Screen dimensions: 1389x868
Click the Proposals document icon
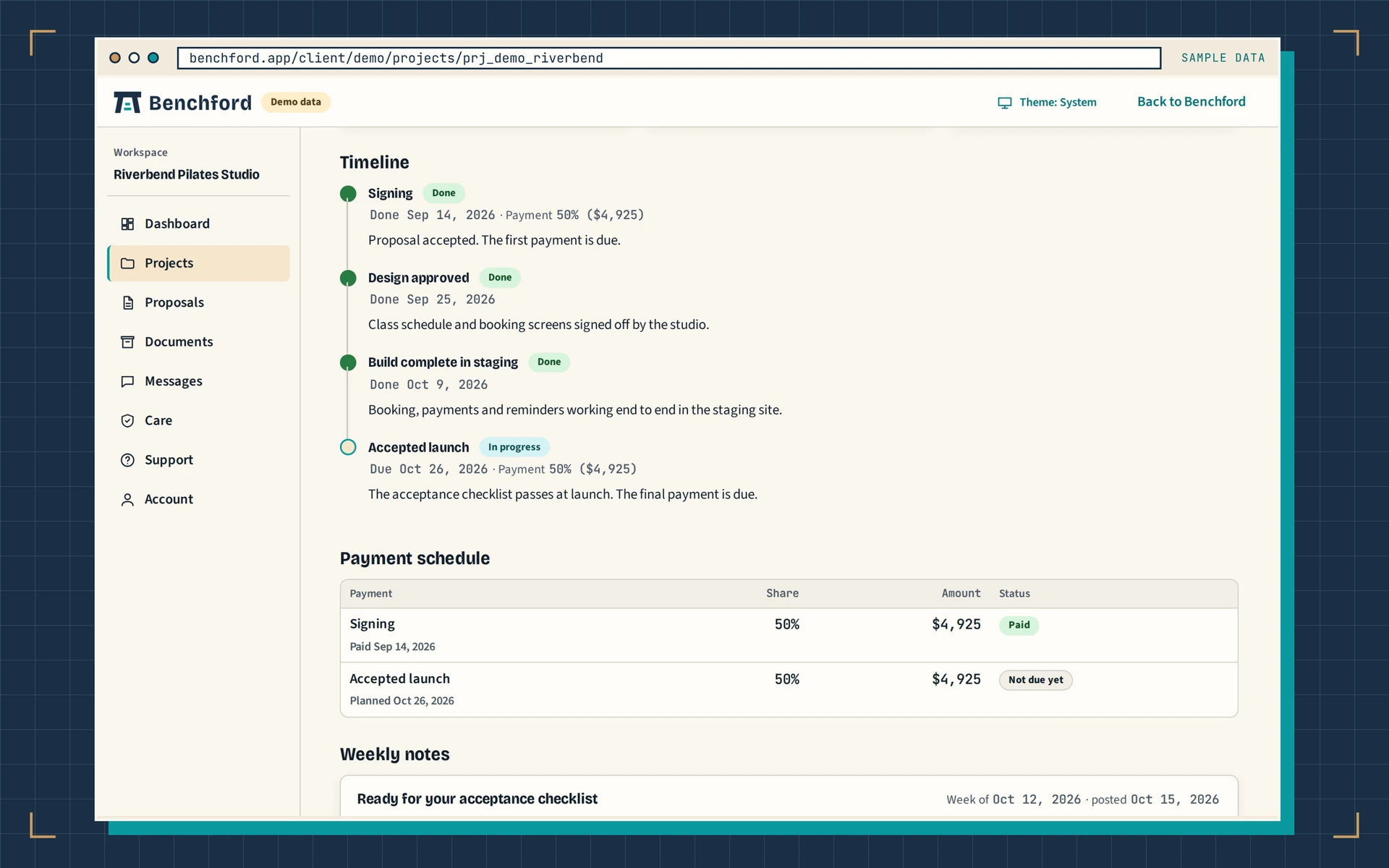[x=127, y=302]
